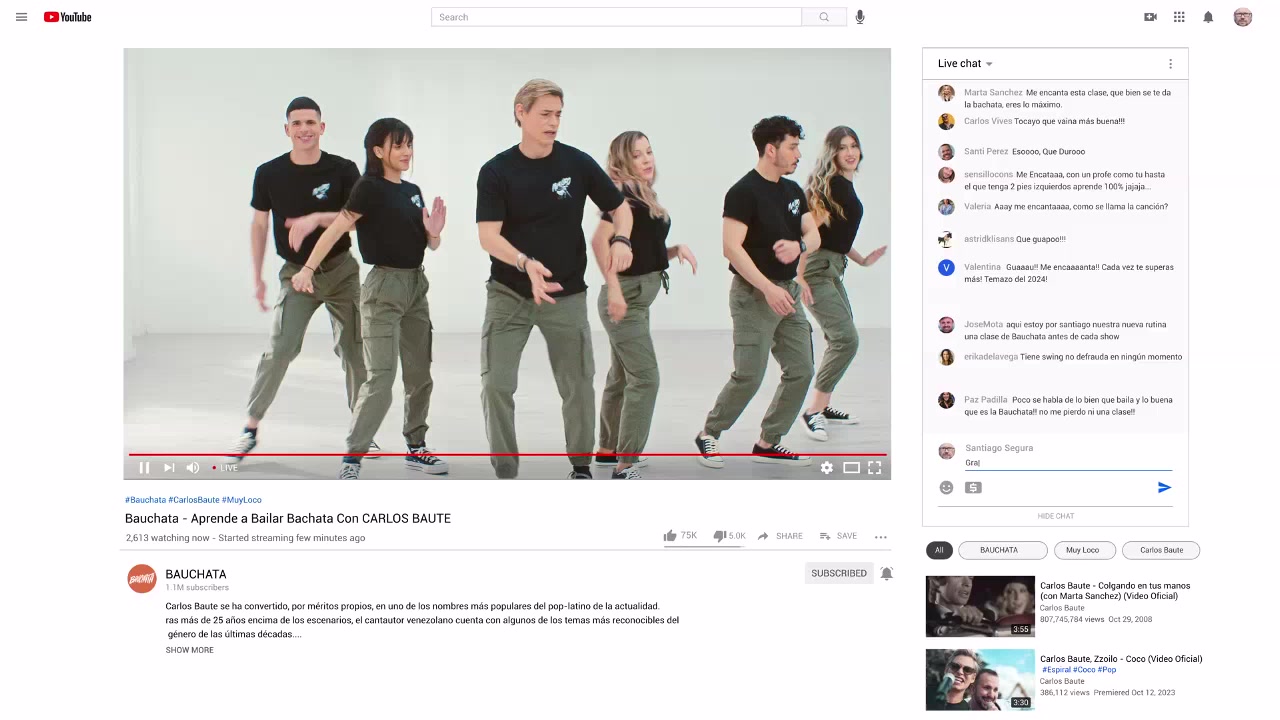Click the sensillocons chat author name
Viewport: 1280px width, 720px height.
pyautogui.click(x=988, y=175)
